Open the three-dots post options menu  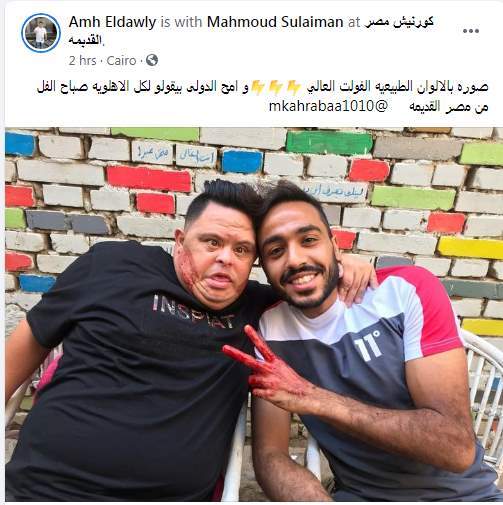click(471, 31)
